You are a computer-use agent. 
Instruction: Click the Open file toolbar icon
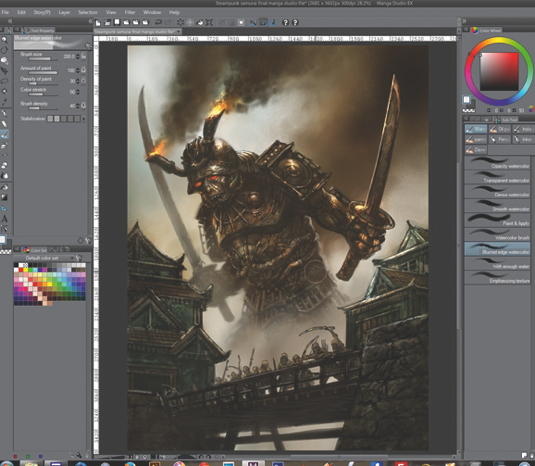pos(107,23)
